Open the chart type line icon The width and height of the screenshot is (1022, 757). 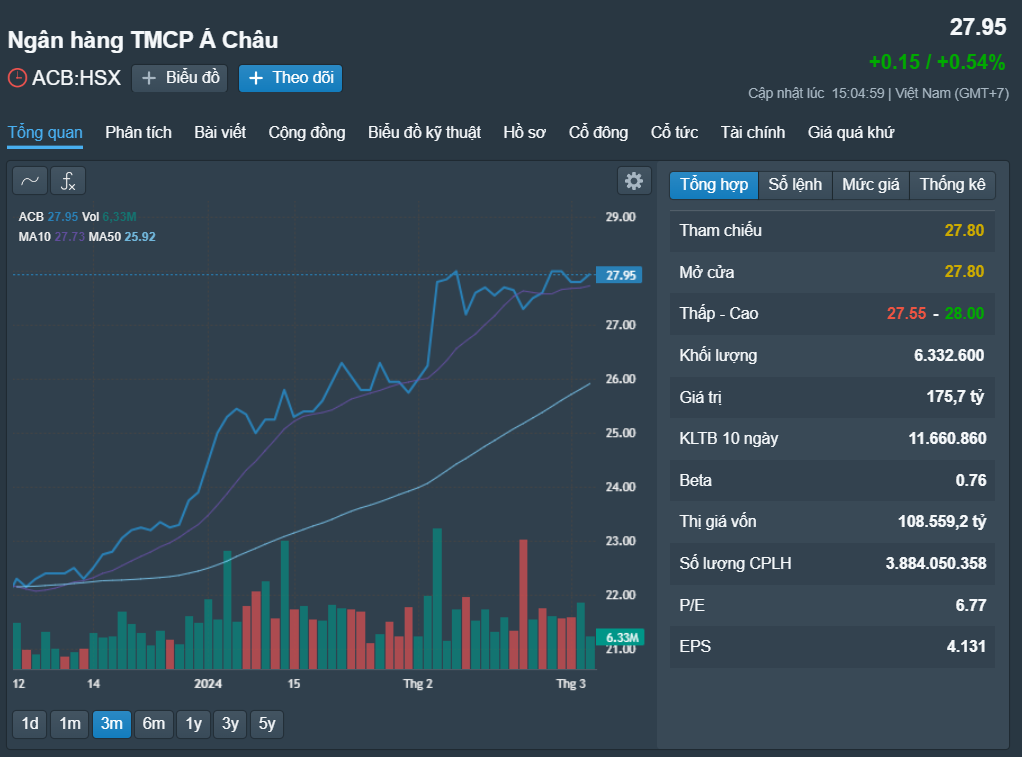30,181
